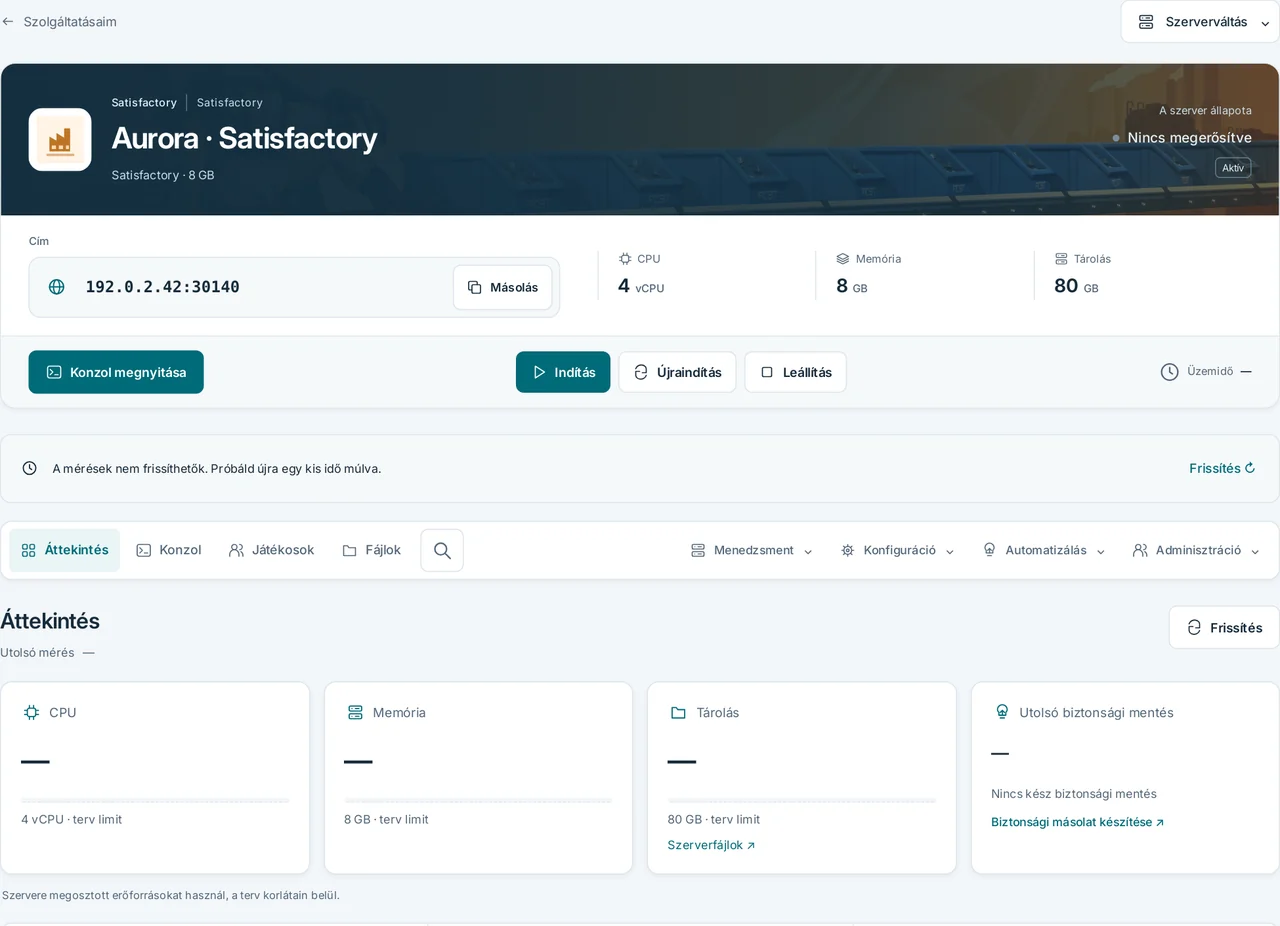Screen dimensions: 1280x926
Task: Open the Szerverfájlok link
Action: click(712, 845)
